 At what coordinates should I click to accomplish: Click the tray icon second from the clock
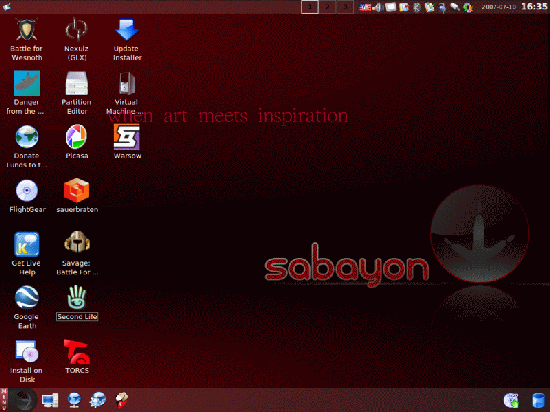coord(455,7)
